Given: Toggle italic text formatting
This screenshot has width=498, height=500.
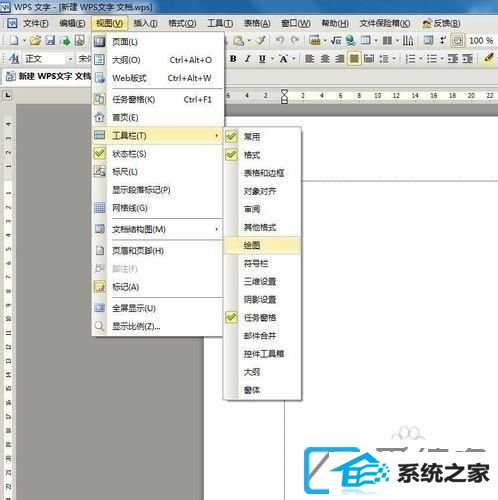Looking at the screenshot, I should (x=247, y=59).
